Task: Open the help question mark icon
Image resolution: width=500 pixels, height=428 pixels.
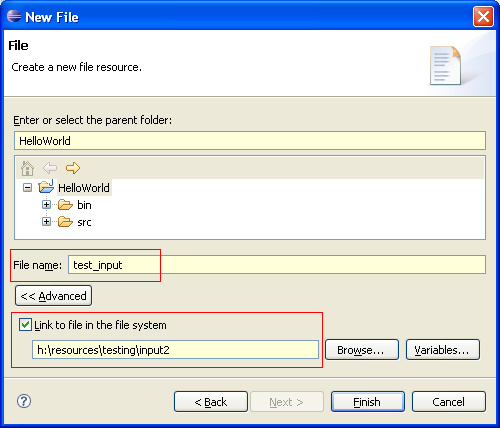Action: coord(24,401)
